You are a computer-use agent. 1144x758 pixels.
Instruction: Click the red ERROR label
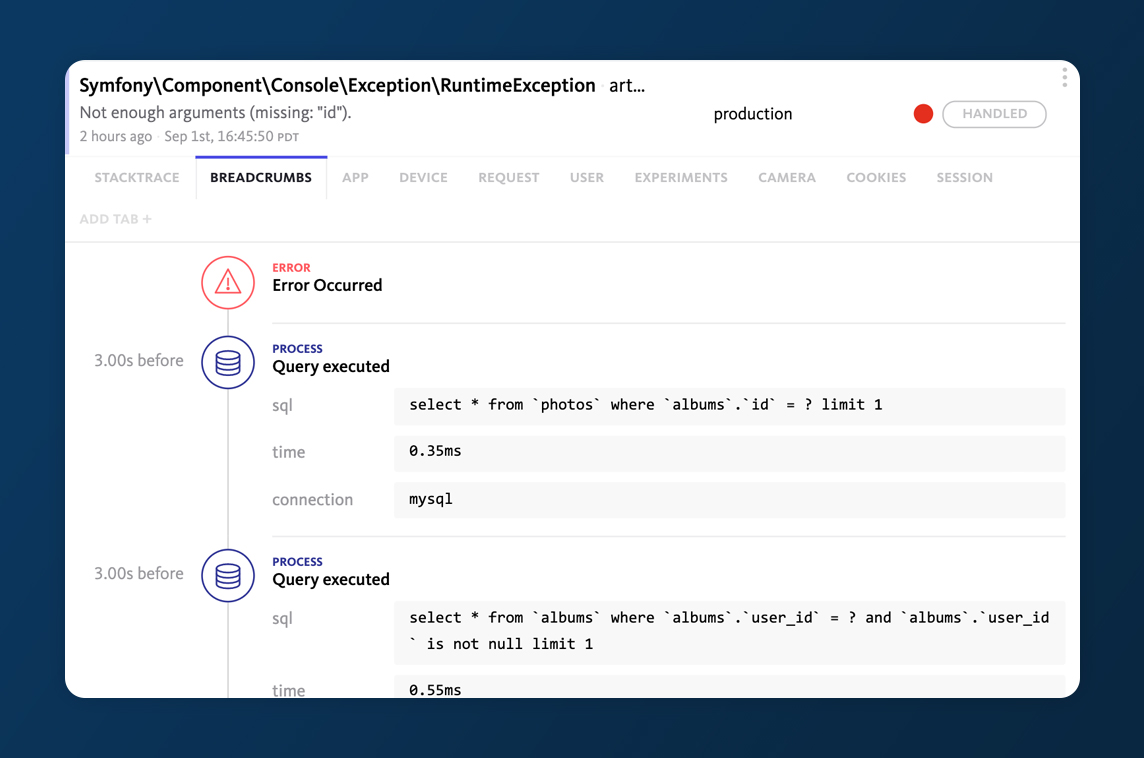(x=291, y=268)
